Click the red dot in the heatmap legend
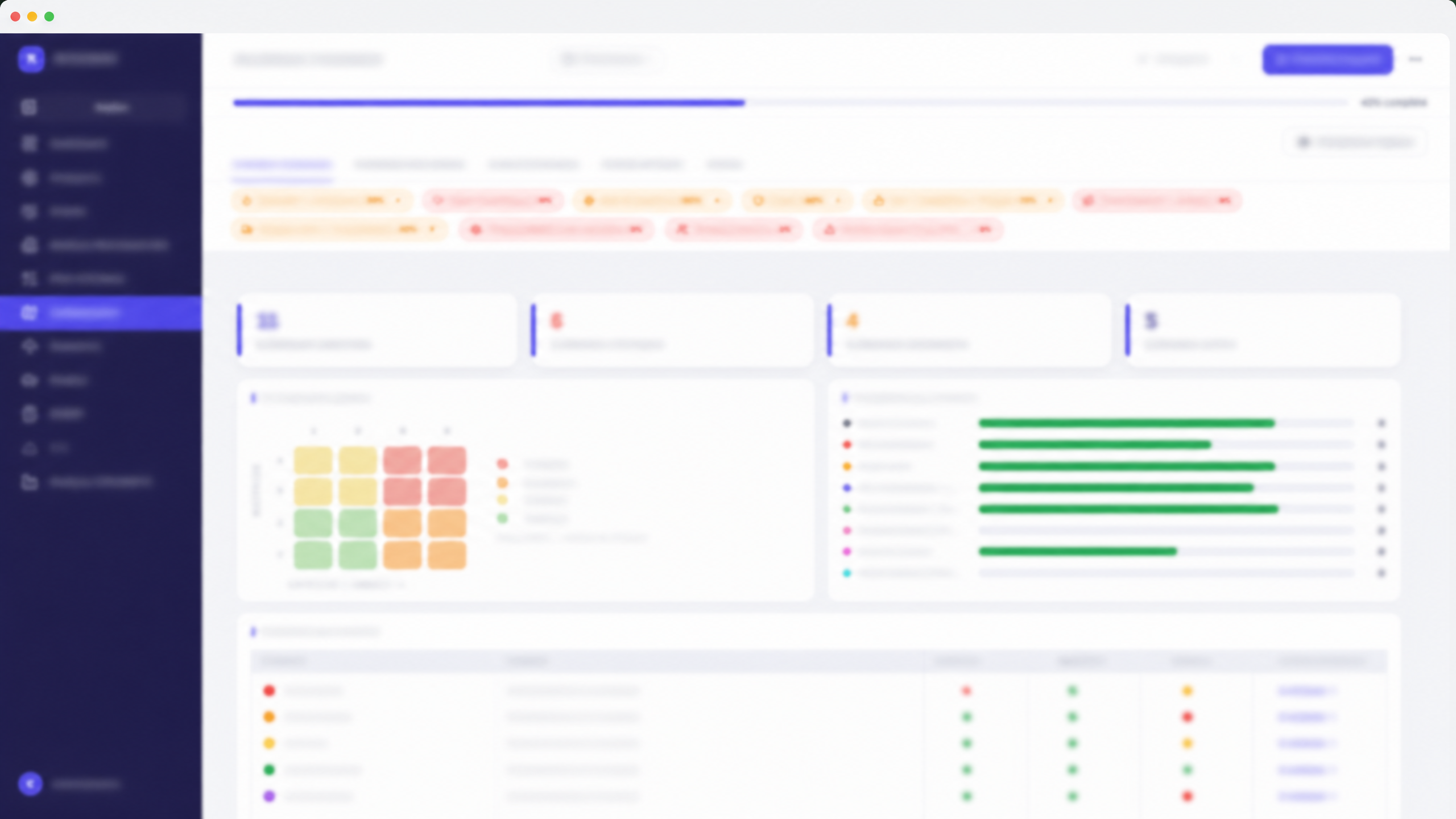Image resolution: width=1456 pixels, height=819 pixels. coord(502,464)
